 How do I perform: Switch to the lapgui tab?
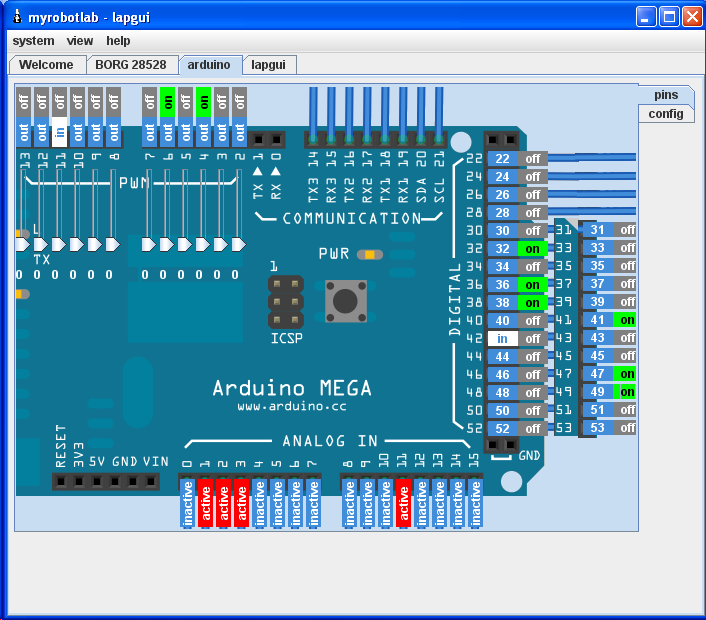point(268,65)
